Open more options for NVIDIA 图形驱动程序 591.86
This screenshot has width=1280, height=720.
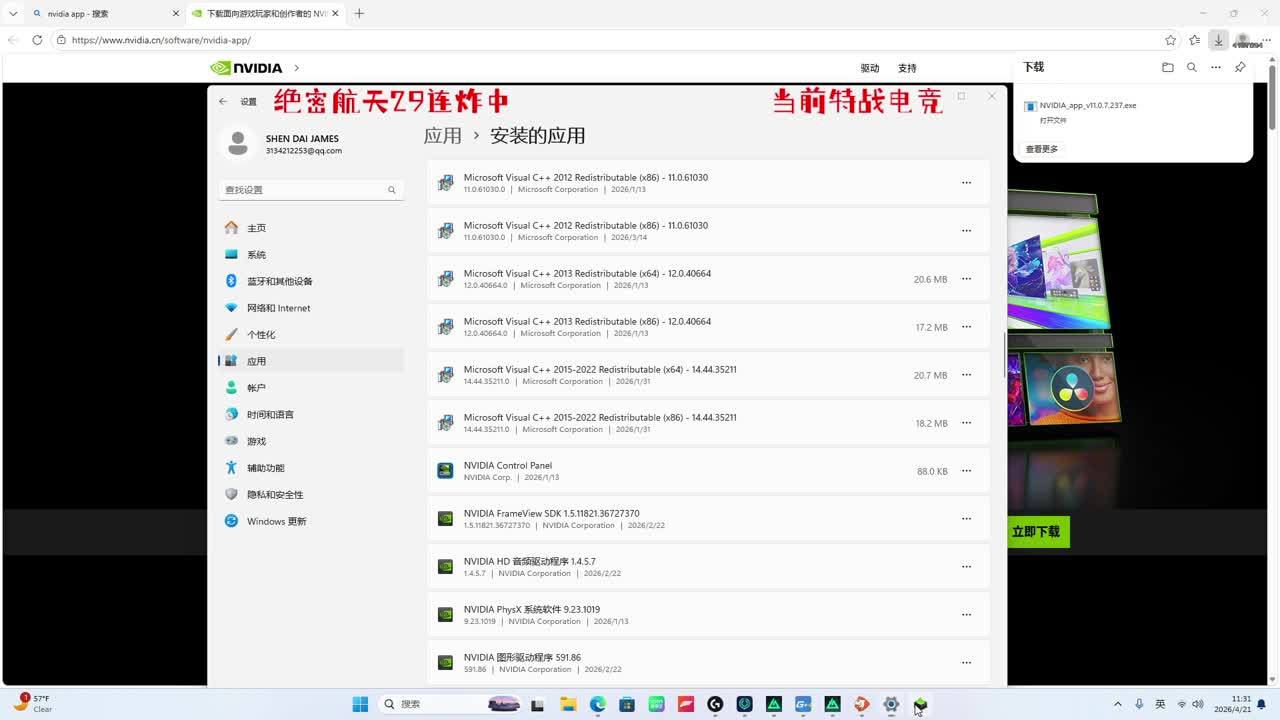pyautogui.click(x=966, y=663)
